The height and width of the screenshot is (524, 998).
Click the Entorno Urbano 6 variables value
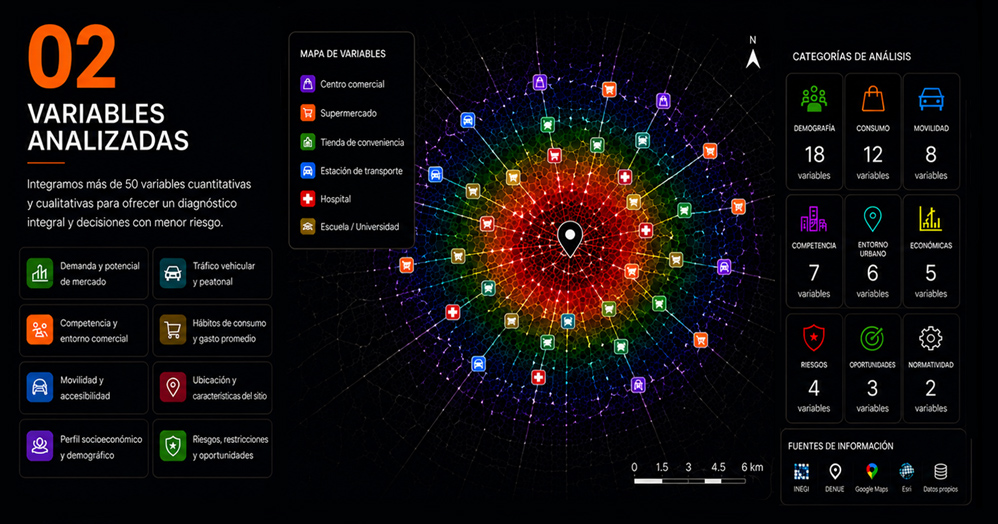[873, 273]
